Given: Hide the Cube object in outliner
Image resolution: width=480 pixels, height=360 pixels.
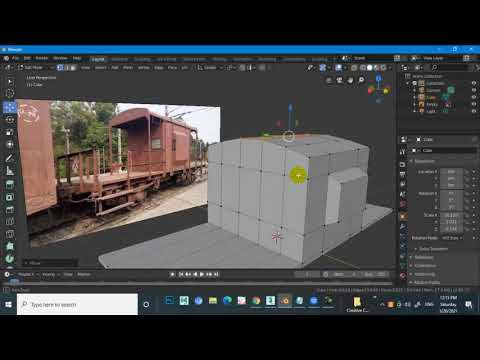Looking at the screenshot, I should pyautogui.click(x=474, y=97).
